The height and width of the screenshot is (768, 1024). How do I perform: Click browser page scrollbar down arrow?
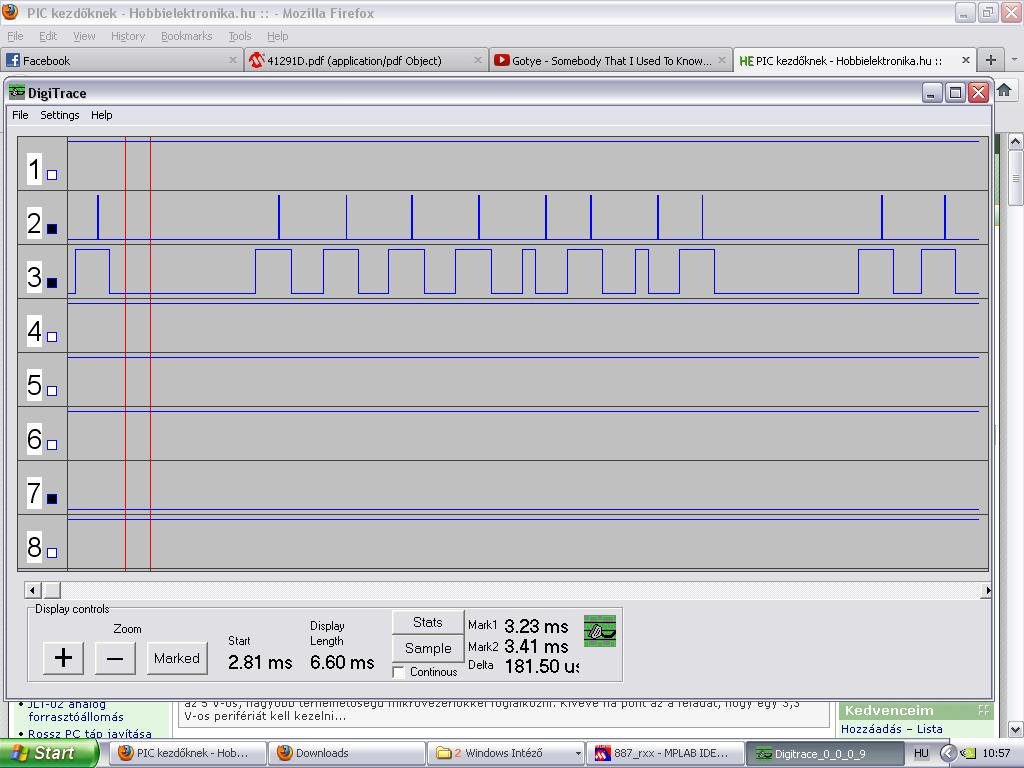click(x=1015, y=729)
